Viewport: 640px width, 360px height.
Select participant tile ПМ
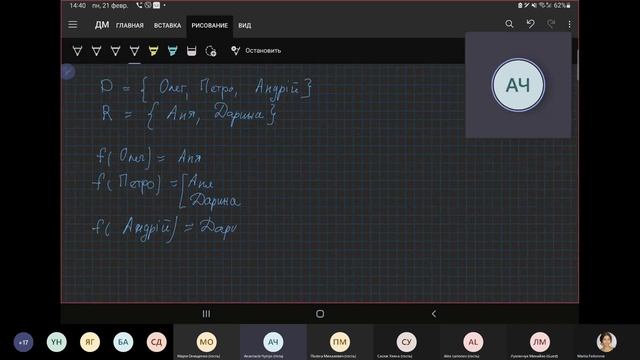pos(340,342)
